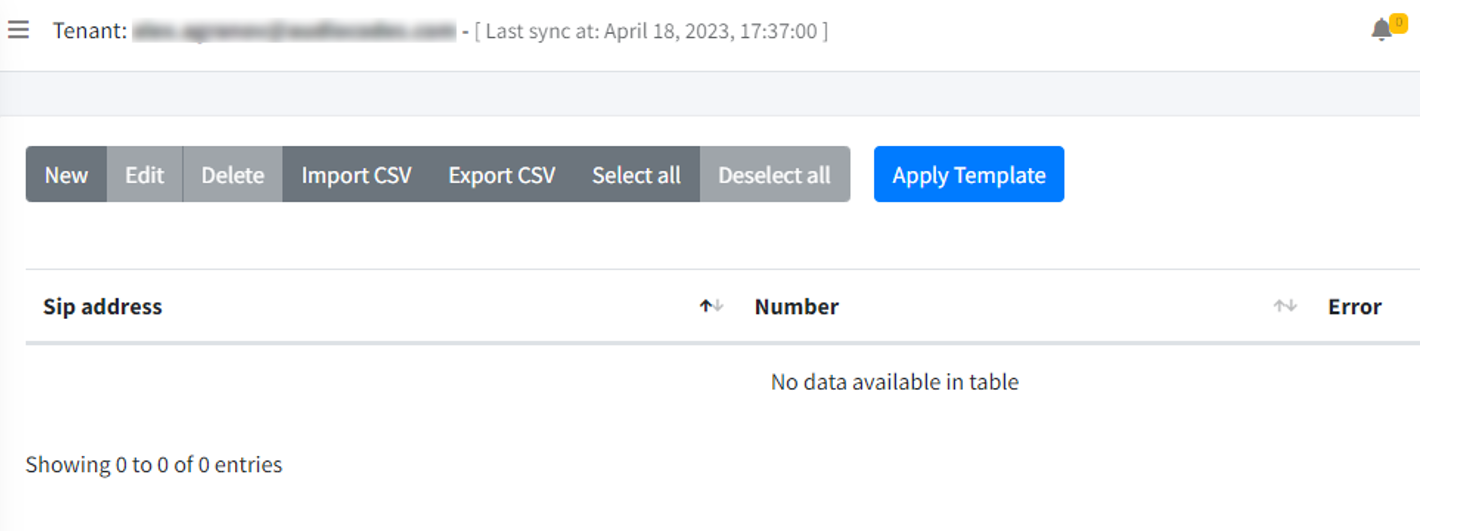Open the hamburger navigation menu

coord(18,30)
